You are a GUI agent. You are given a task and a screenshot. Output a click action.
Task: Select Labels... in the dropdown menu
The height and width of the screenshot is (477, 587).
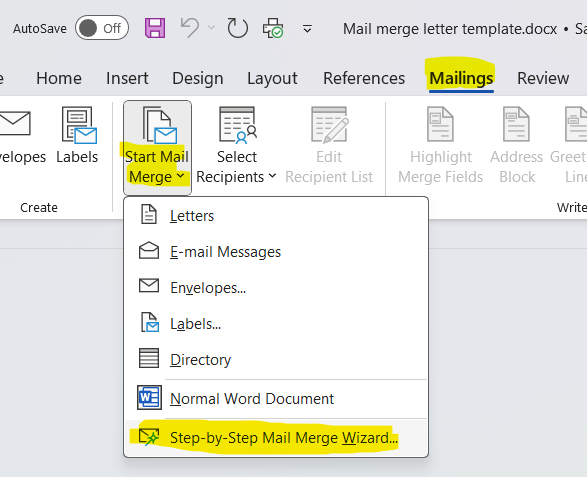pos(276,323)
